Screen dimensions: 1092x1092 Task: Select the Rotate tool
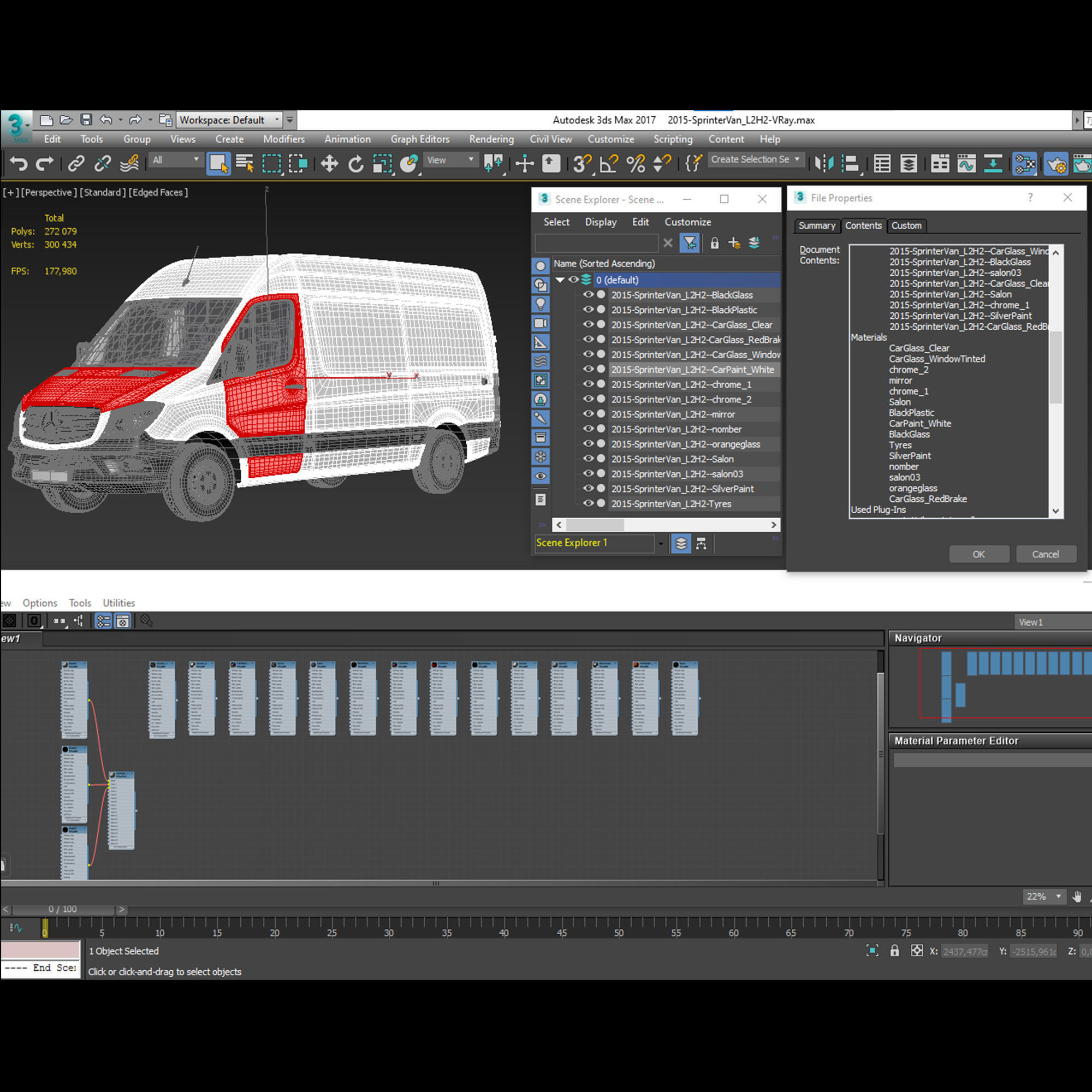pos(355,164)
